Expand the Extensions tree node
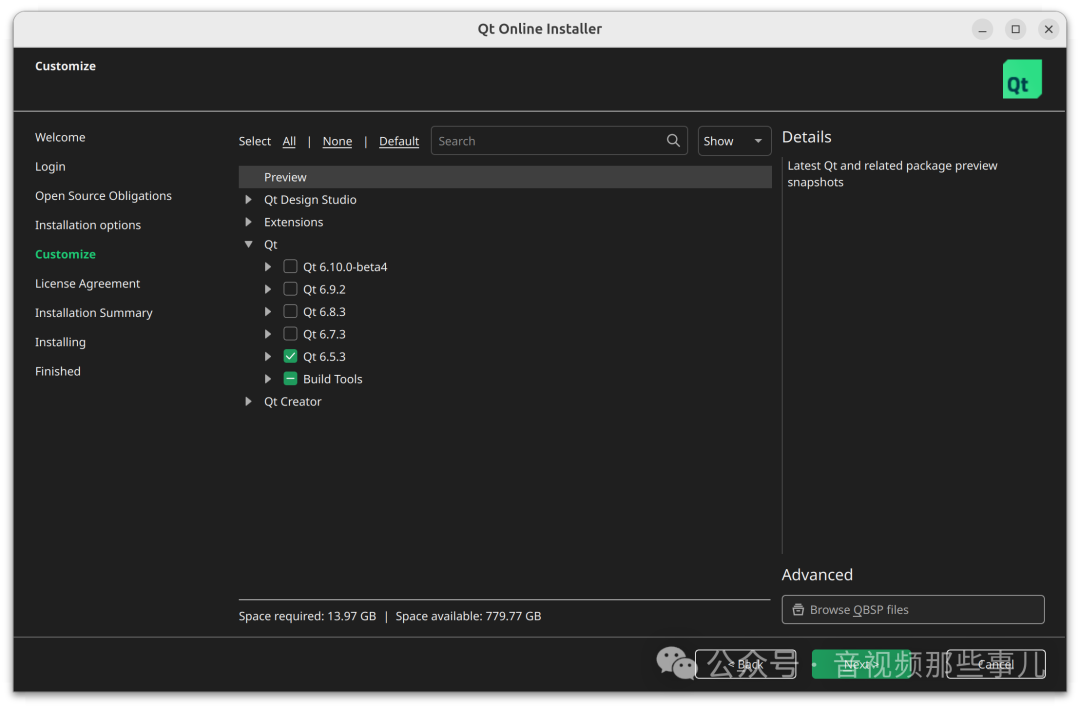Image resolution: width=1080 pixels, height=708 pixels. tap(248, 222)
